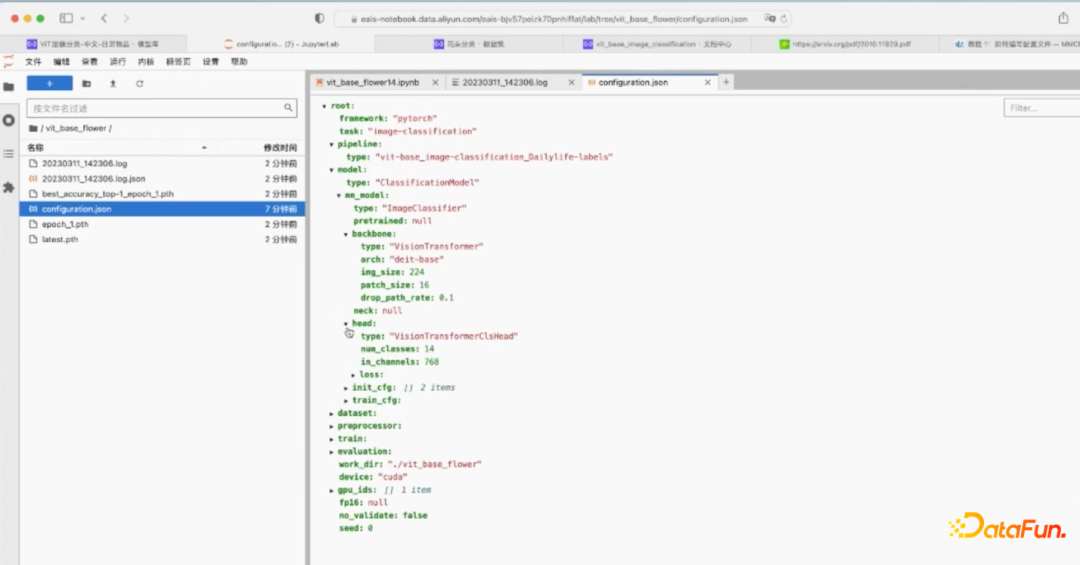Expand the dataset node

pos(331,413)
